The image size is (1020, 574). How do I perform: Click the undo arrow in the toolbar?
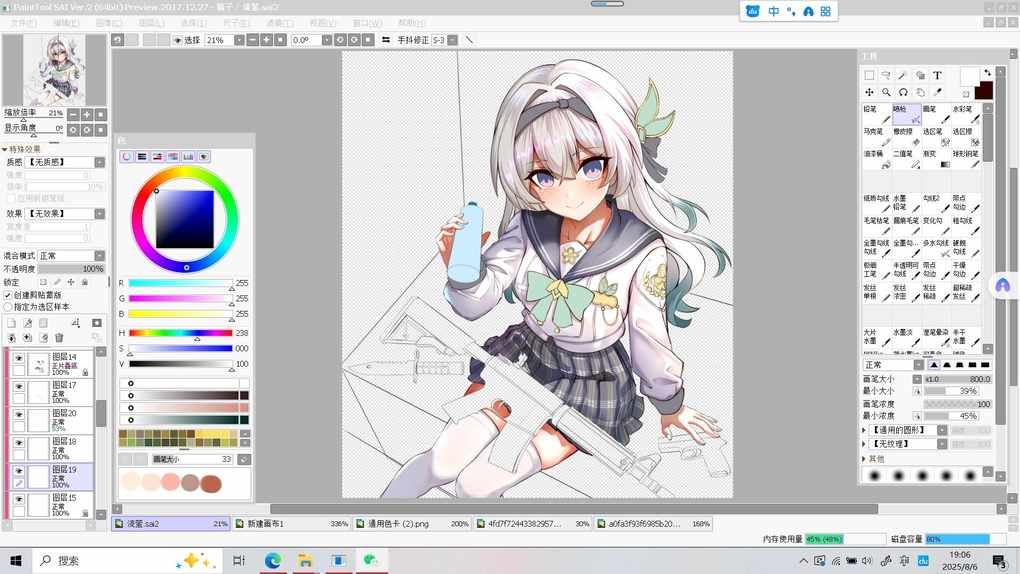[x=118, y=40]
